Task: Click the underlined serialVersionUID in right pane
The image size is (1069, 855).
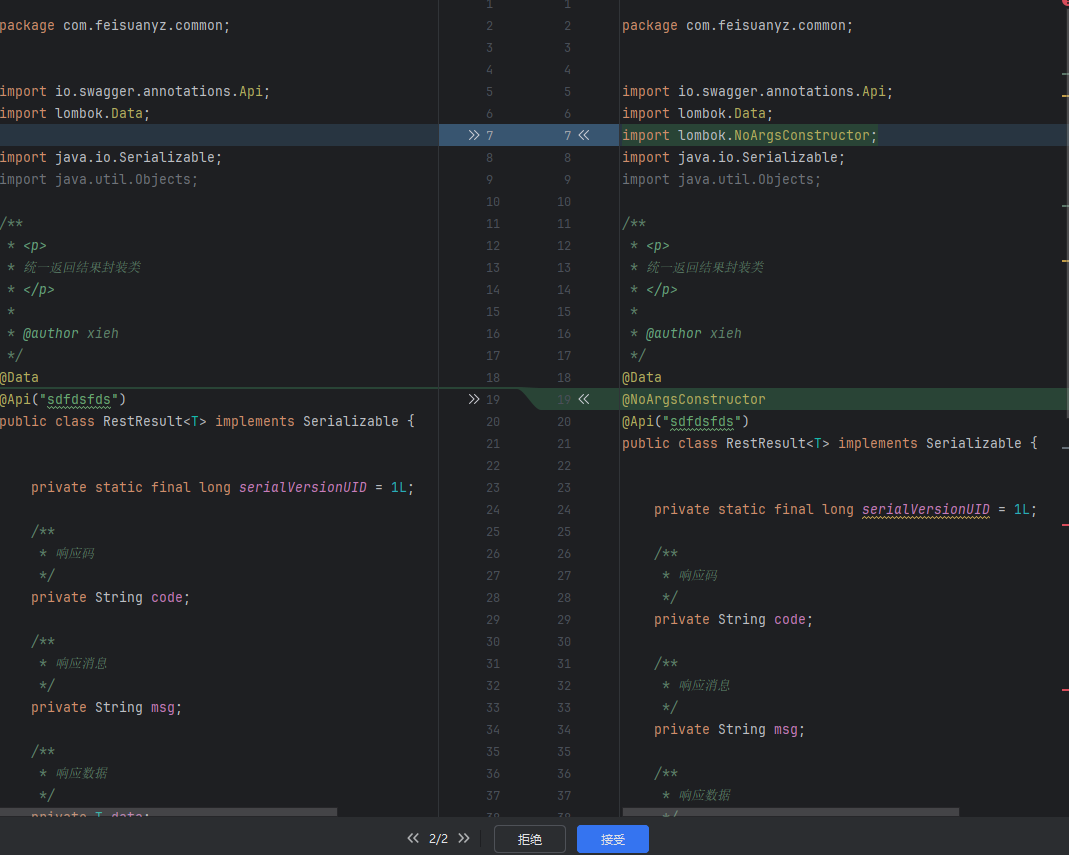Action: (x=925, y=509)
